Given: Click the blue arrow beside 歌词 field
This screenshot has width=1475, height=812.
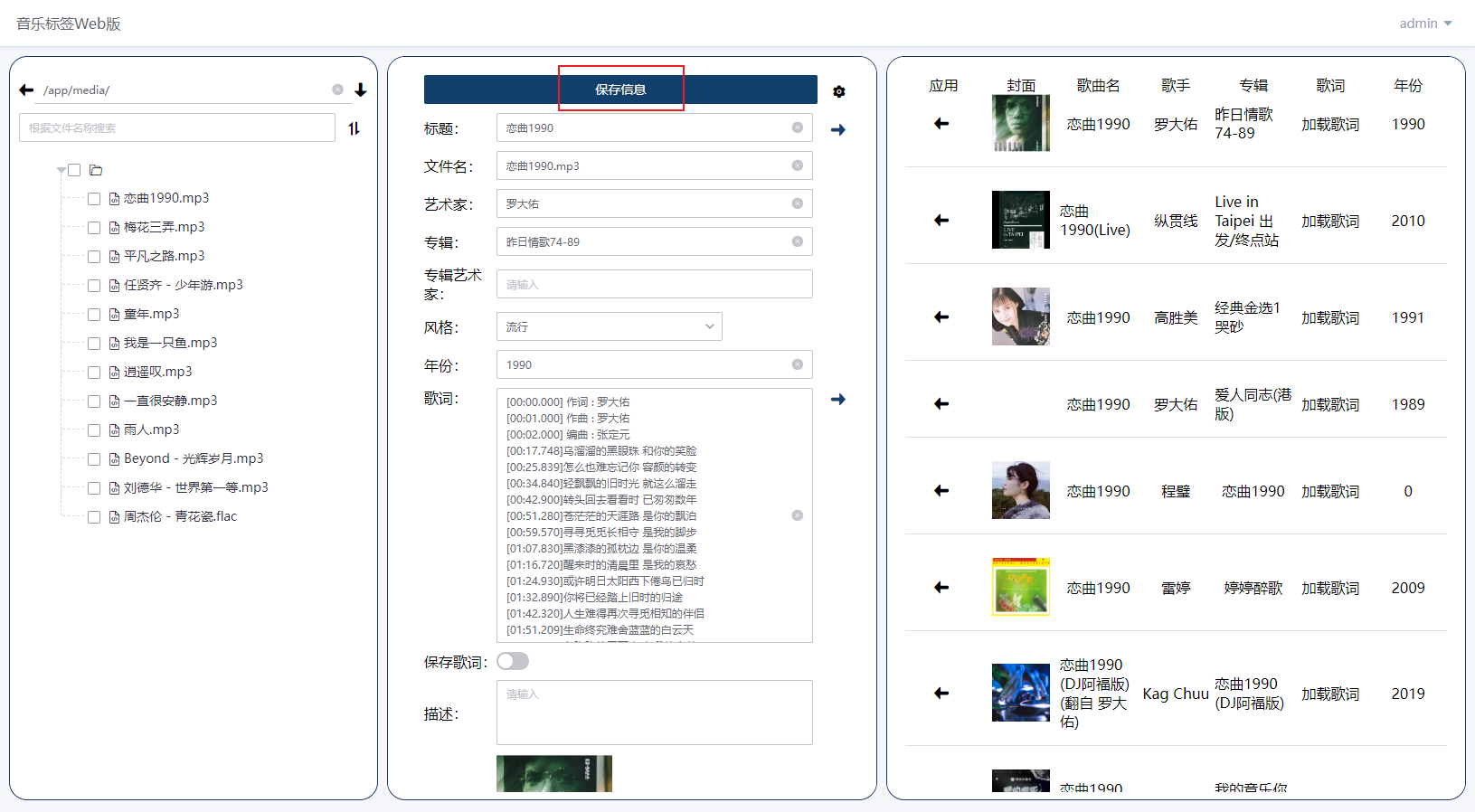Looking at the screenshot, I should 838,399.
